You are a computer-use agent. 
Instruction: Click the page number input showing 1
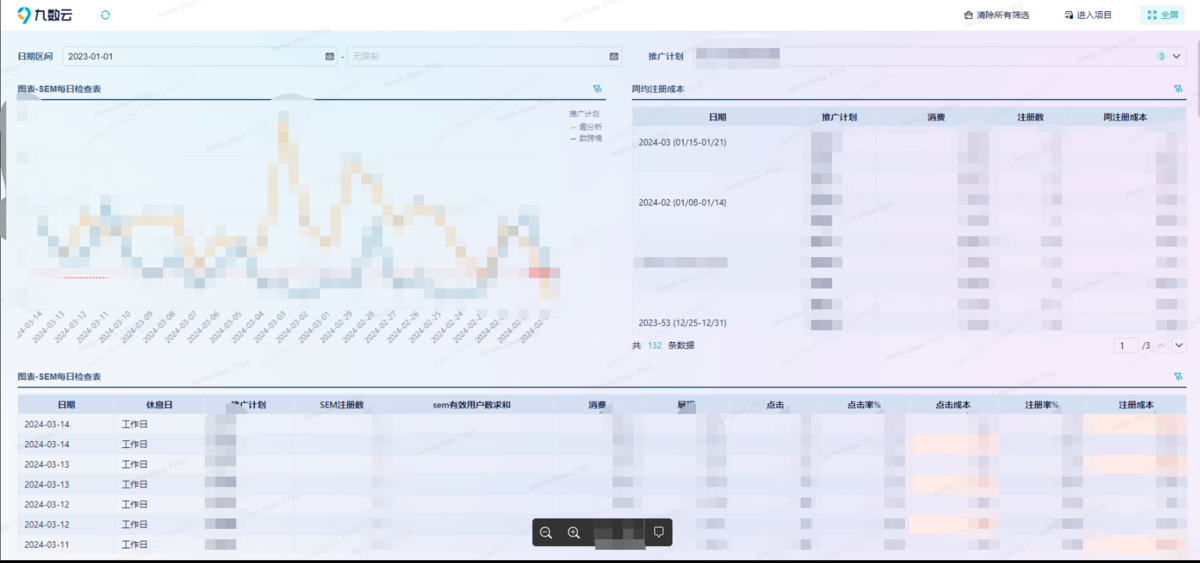pyautogui.click(x=1126, y=345)
